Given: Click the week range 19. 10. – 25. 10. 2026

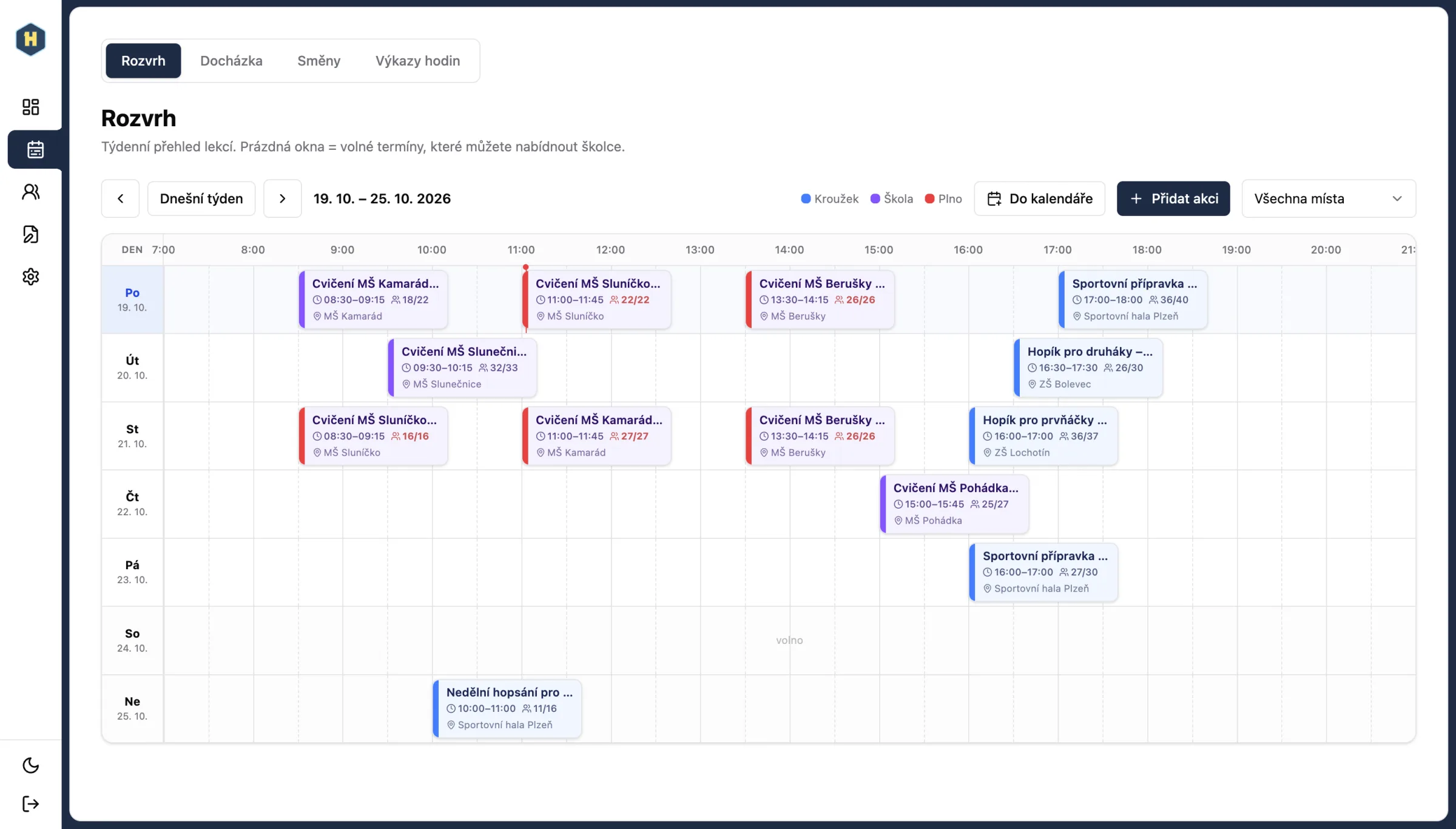Looking at the screenshot, I should tap(382, 198).
